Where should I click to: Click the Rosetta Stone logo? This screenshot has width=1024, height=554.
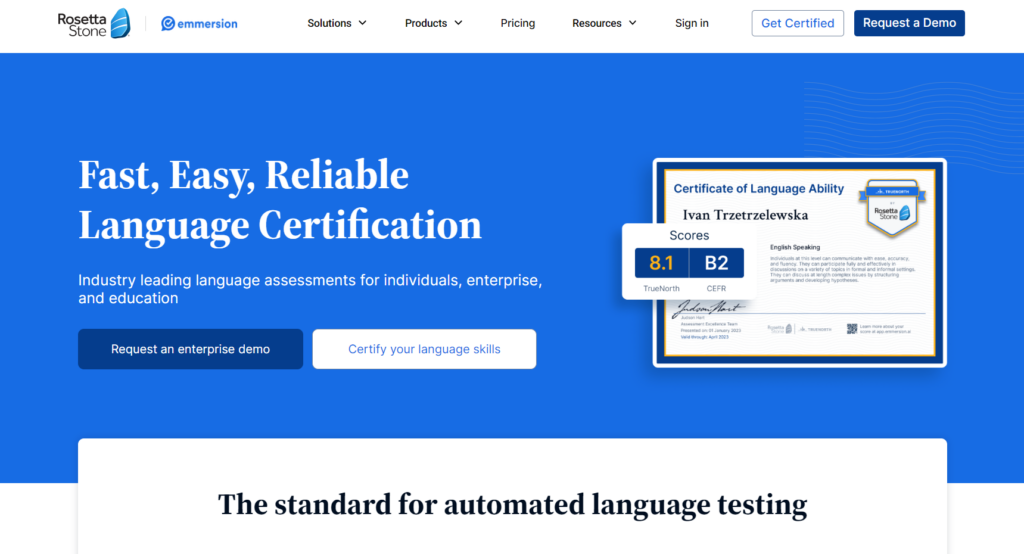pos(93,24)
